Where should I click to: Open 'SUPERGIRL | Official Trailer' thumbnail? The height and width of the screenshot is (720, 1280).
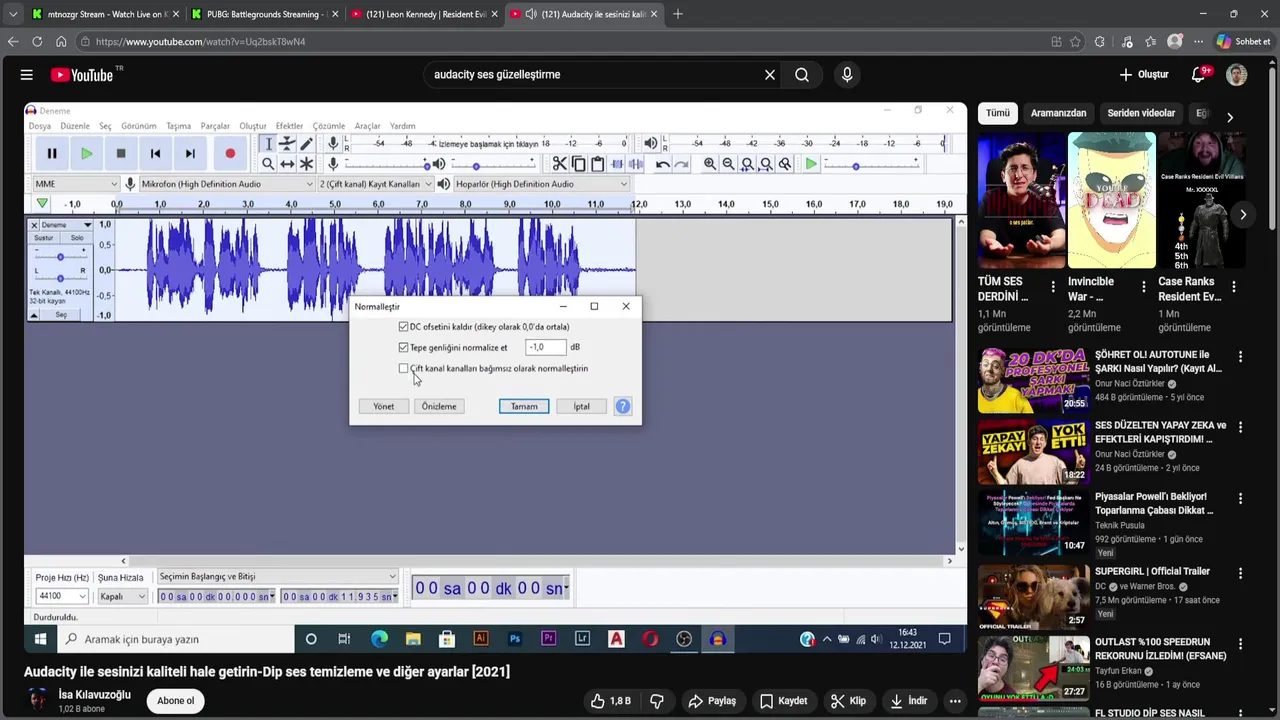1033,597
